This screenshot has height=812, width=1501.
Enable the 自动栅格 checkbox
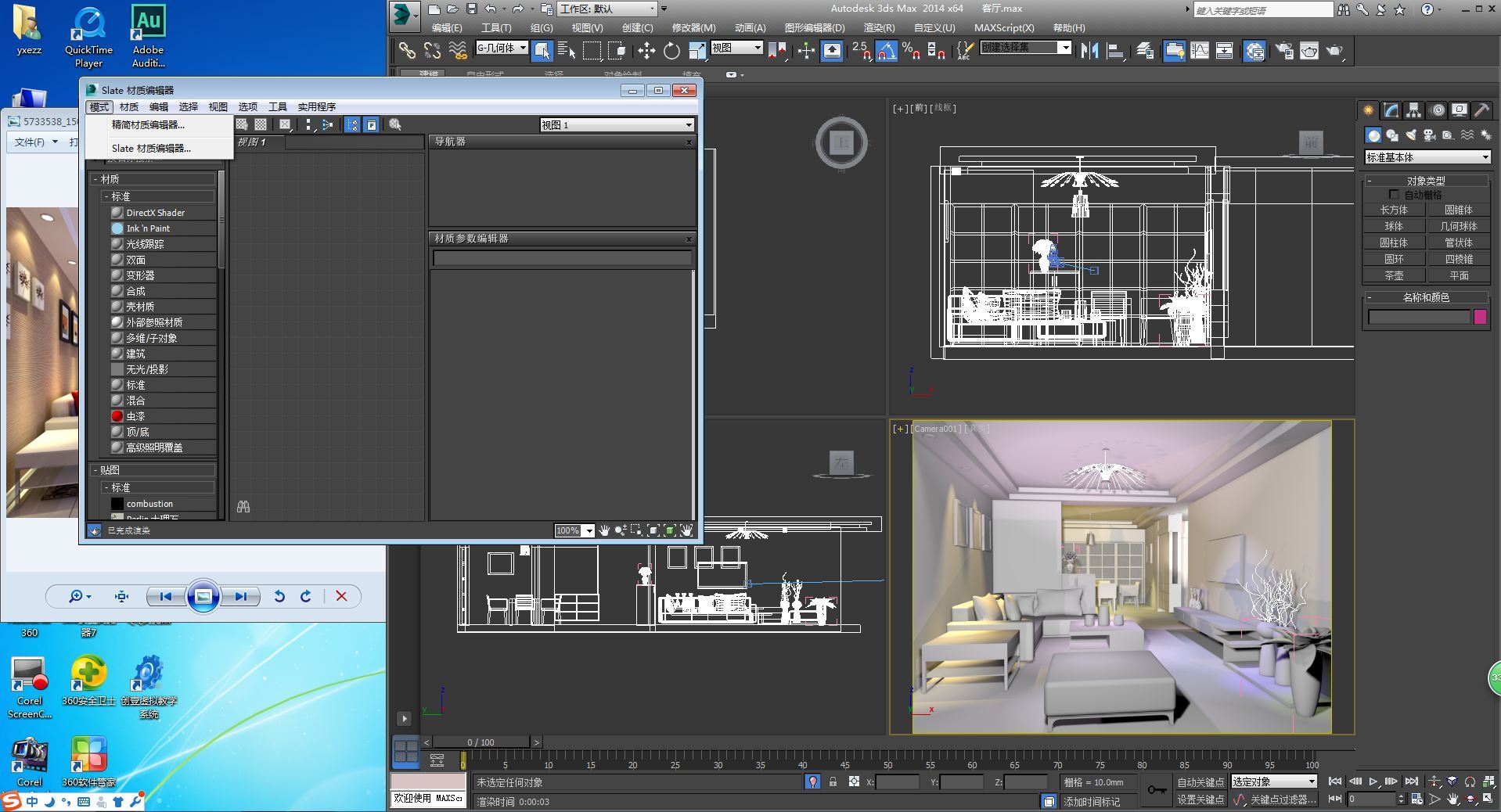1394,194
